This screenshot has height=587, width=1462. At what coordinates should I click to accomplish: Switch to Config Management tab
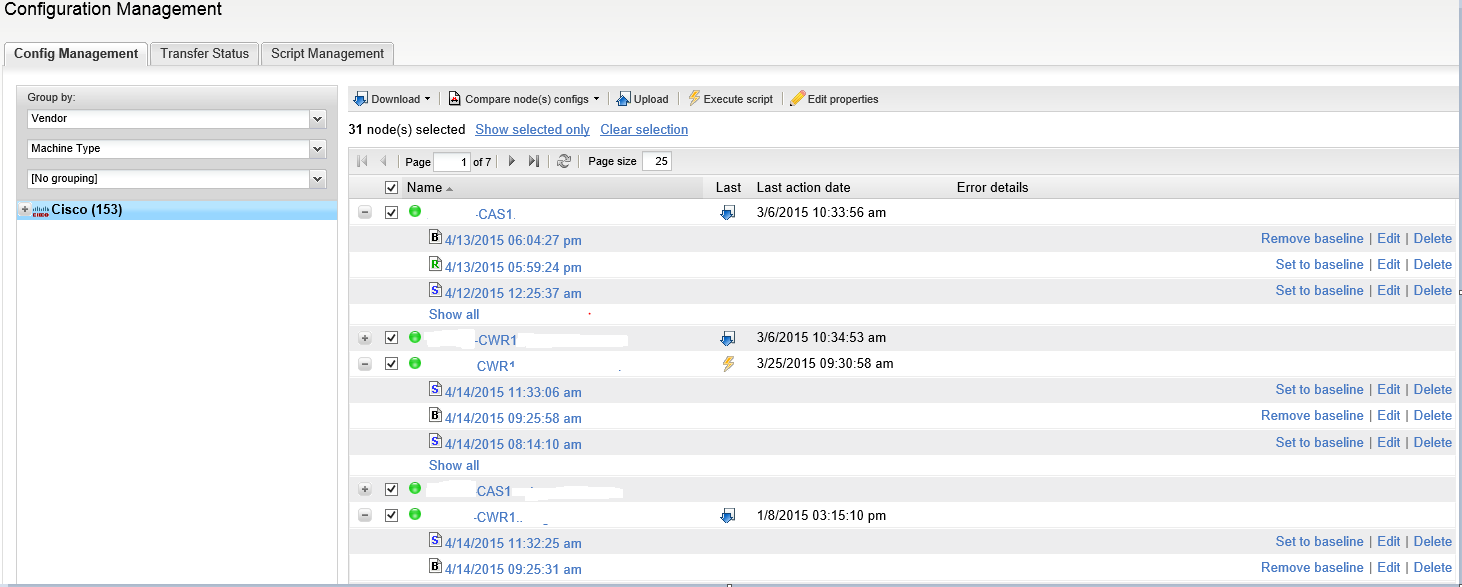76,54
